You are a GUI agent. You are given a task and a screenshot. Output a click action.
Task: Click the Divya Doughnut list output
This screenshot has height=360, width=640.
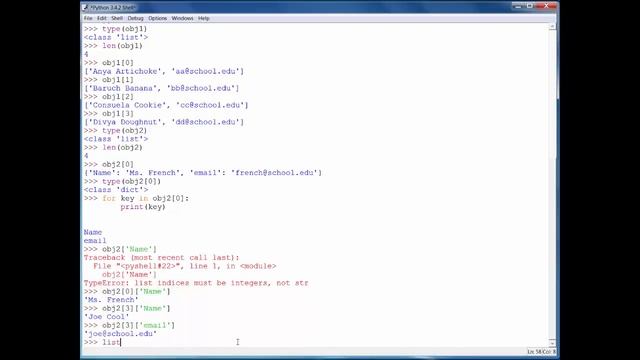[x=164, y=122]
